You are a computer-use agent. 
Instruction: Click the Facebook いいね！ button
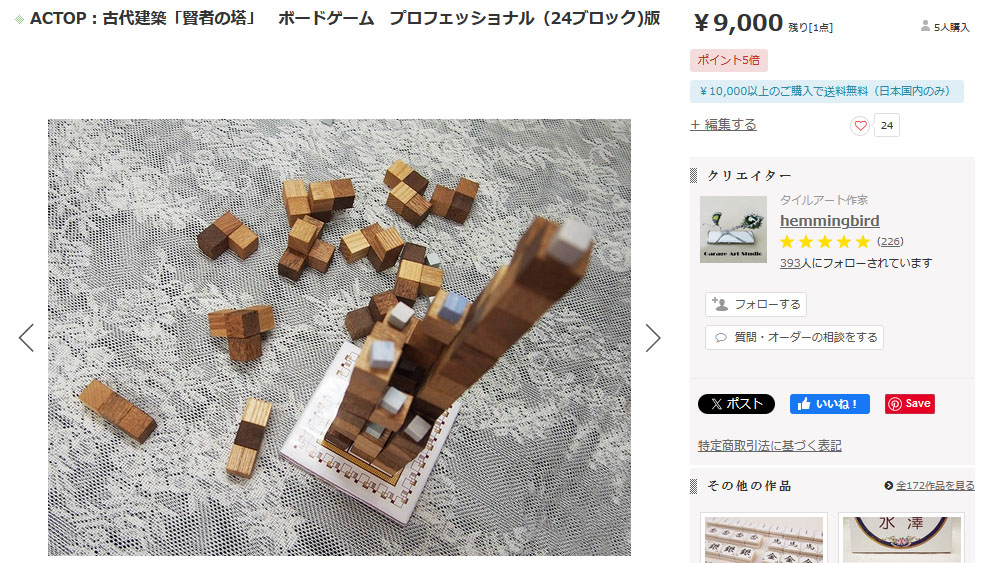point(829,404)
